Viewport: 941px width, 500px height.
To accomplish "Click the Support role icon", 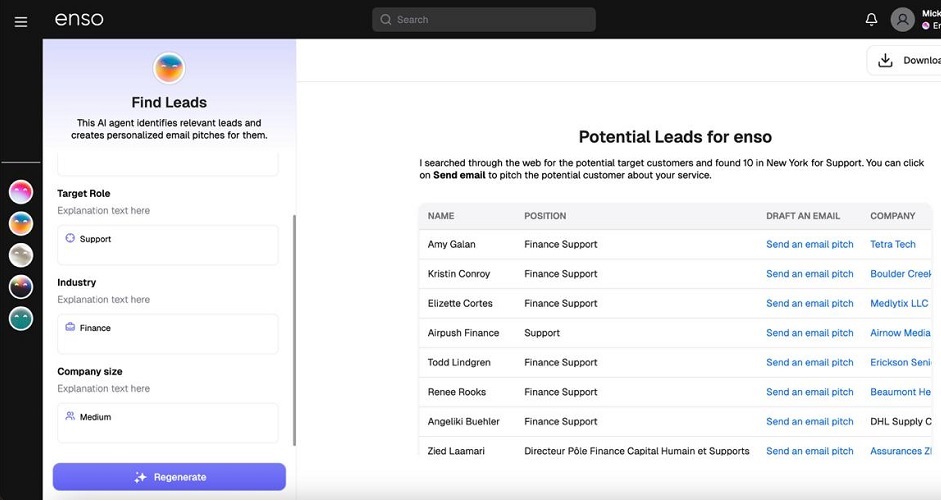I will (70, 238).
